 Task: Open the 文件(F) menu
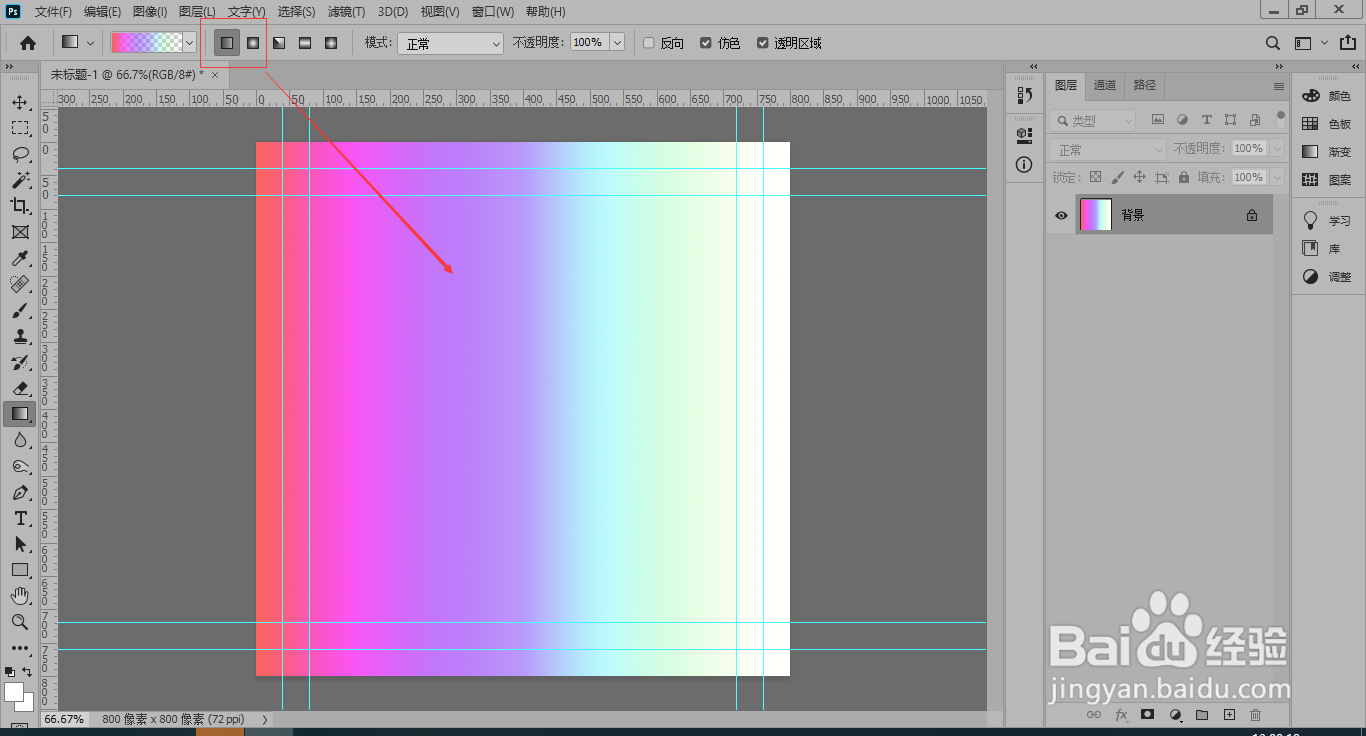click(53, 12)
